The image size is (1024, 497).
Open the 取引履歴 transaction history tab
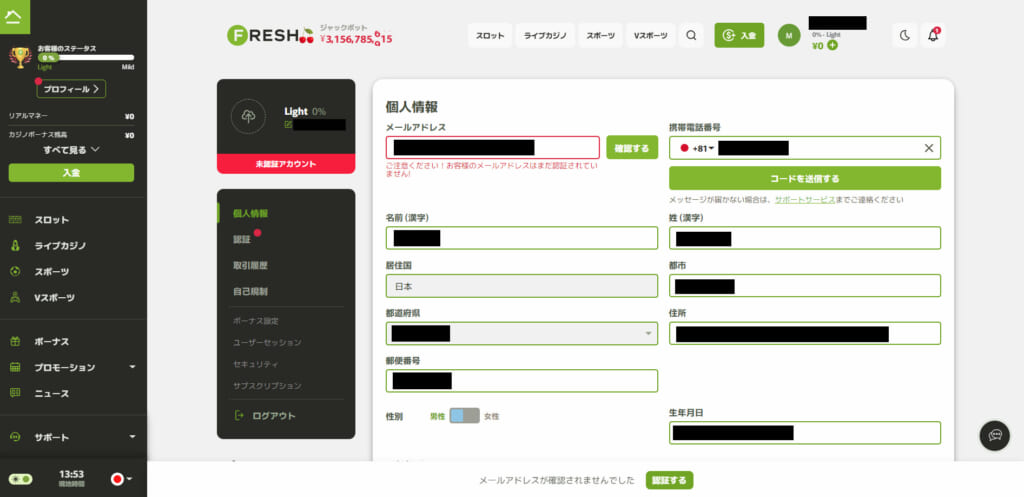(250, 265)
